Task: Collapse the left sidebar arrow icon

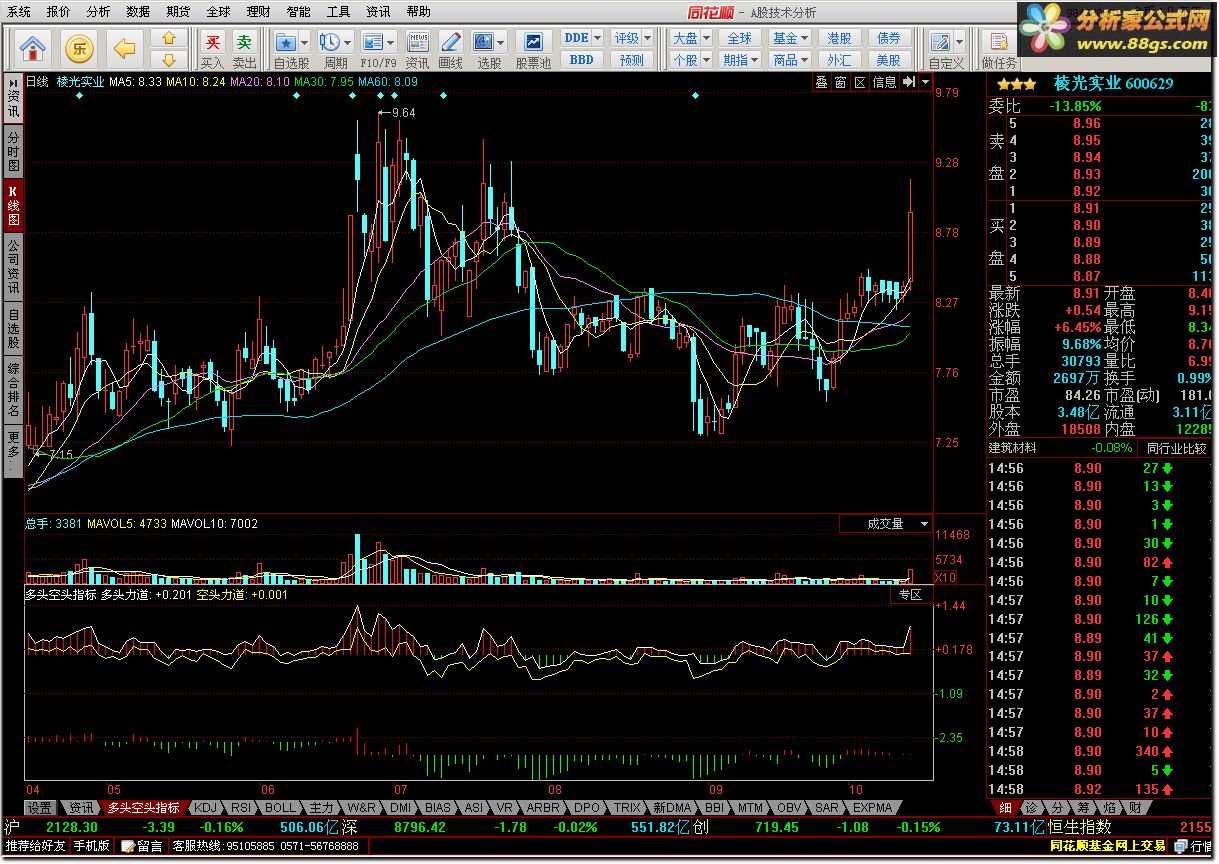Action: point(13,82)
